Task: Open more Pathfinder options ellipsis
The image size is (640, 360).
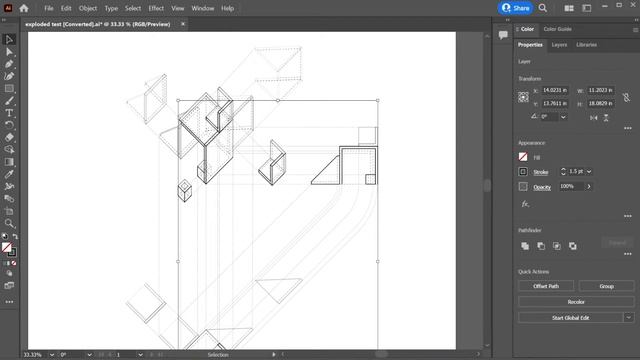Action: coord(628,254)
